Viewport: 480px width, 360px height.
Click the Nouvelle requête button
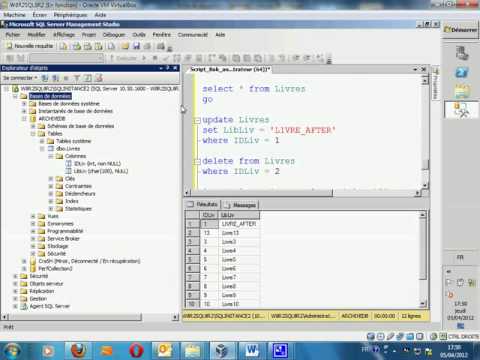pyautogui.click(x=30, y=46)
